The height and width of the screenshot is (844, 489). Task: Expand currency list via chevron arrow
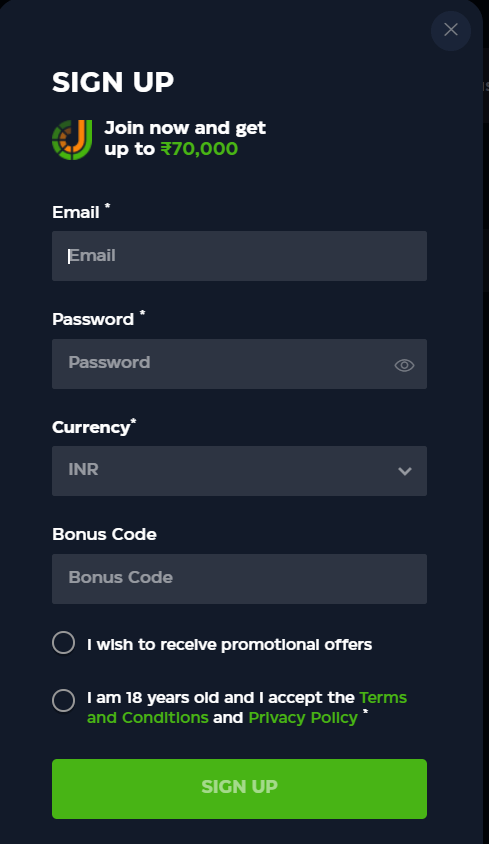(404, 471)
